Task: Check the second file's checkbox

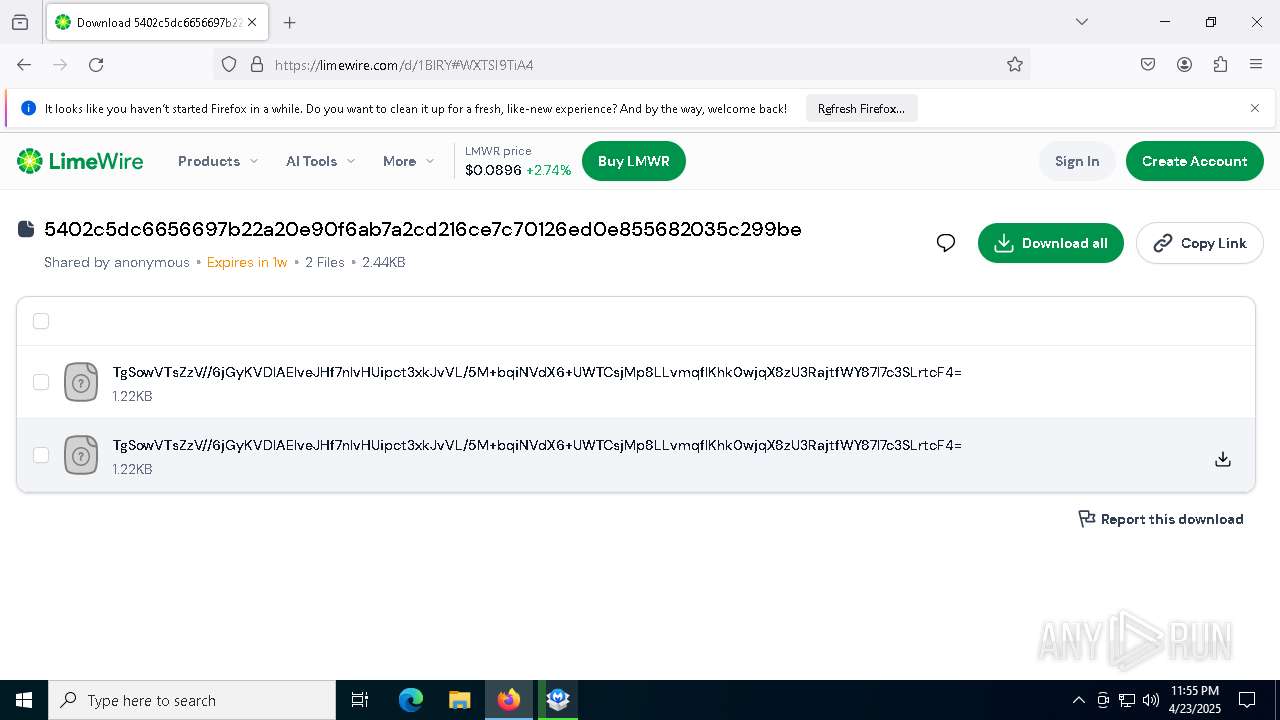Action: (41, 455)
